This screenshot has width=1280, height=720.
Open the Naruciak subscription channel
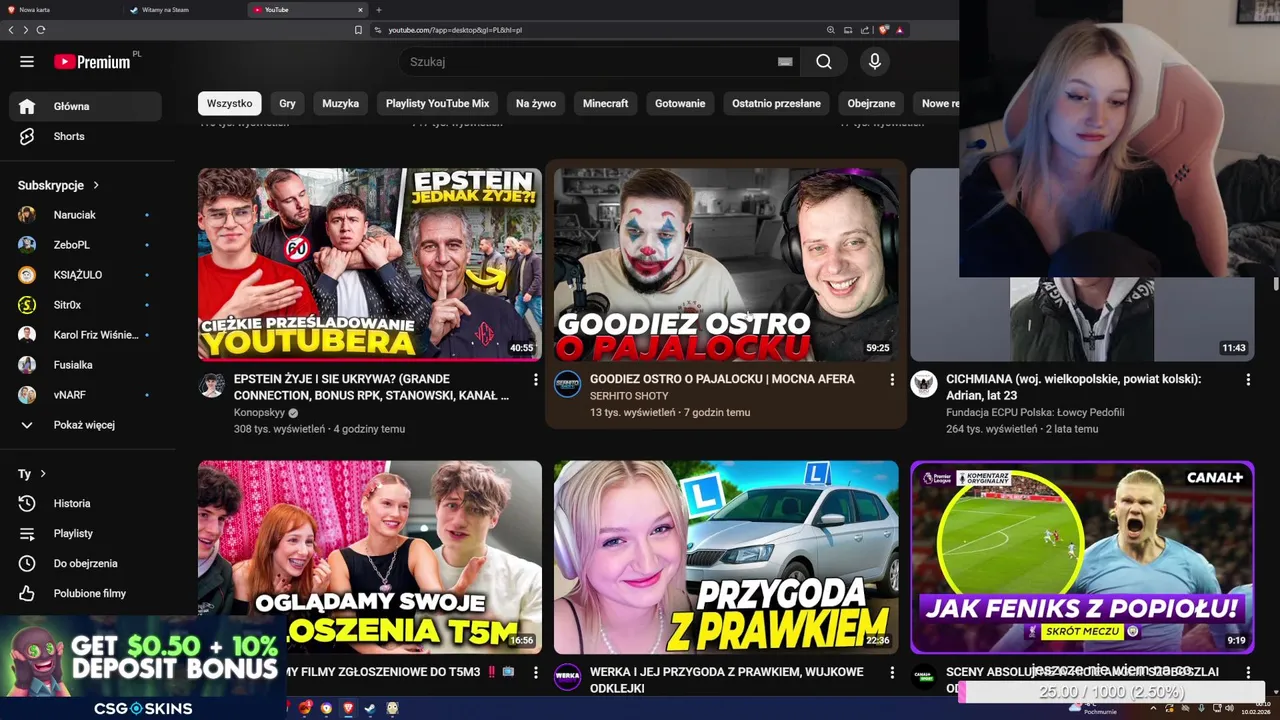pyautogui.click(x=85, y=215)
